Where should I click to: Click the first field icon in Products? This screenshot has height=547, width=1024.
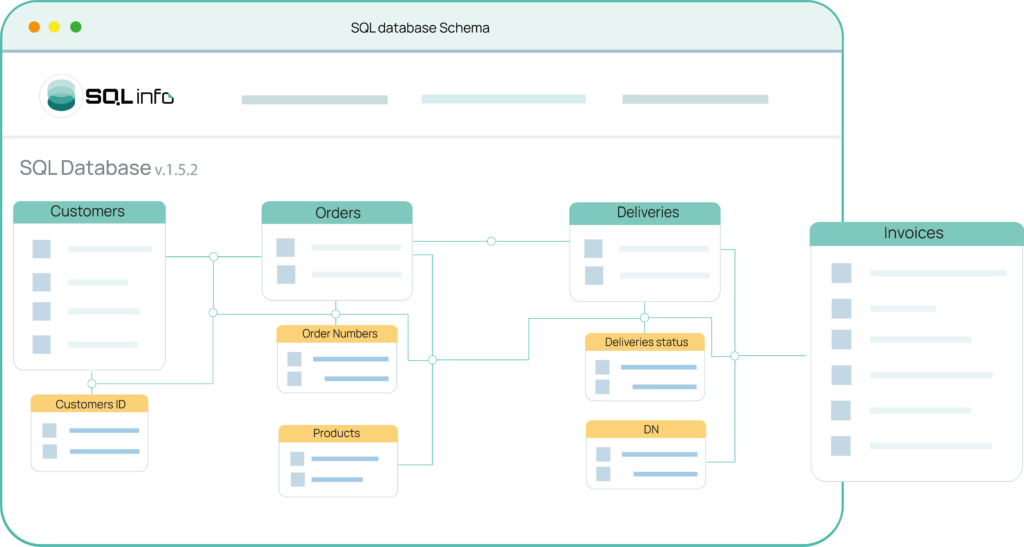297,459
